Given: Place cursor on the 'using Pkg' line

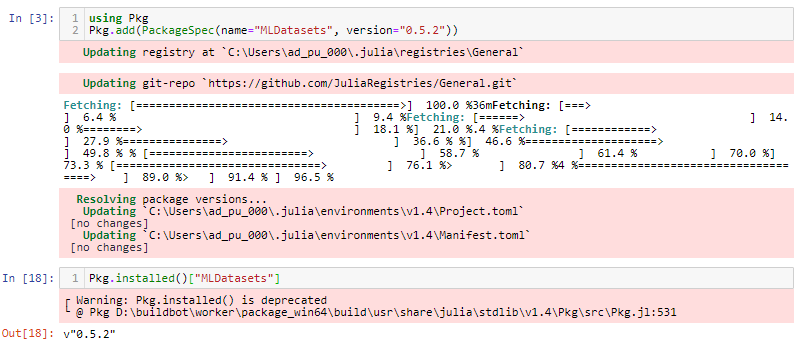Looking at the screenshot, I should pos(119,18).
